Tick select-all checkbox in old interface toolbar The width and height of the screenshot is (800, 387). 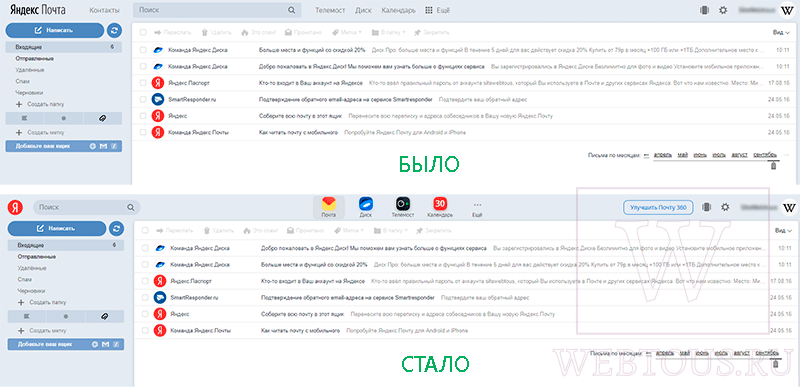143,32
